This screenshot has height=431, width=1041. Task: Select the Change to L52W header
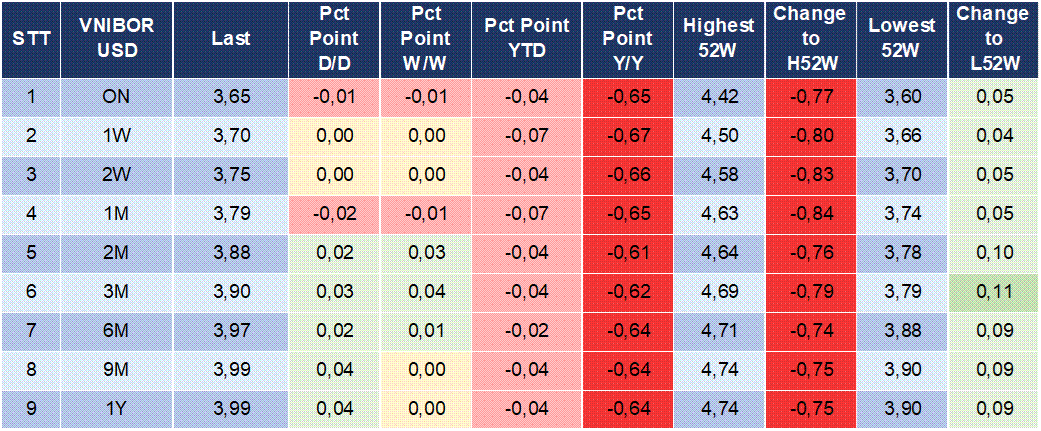pyautogui.click(x=994, y=39)
